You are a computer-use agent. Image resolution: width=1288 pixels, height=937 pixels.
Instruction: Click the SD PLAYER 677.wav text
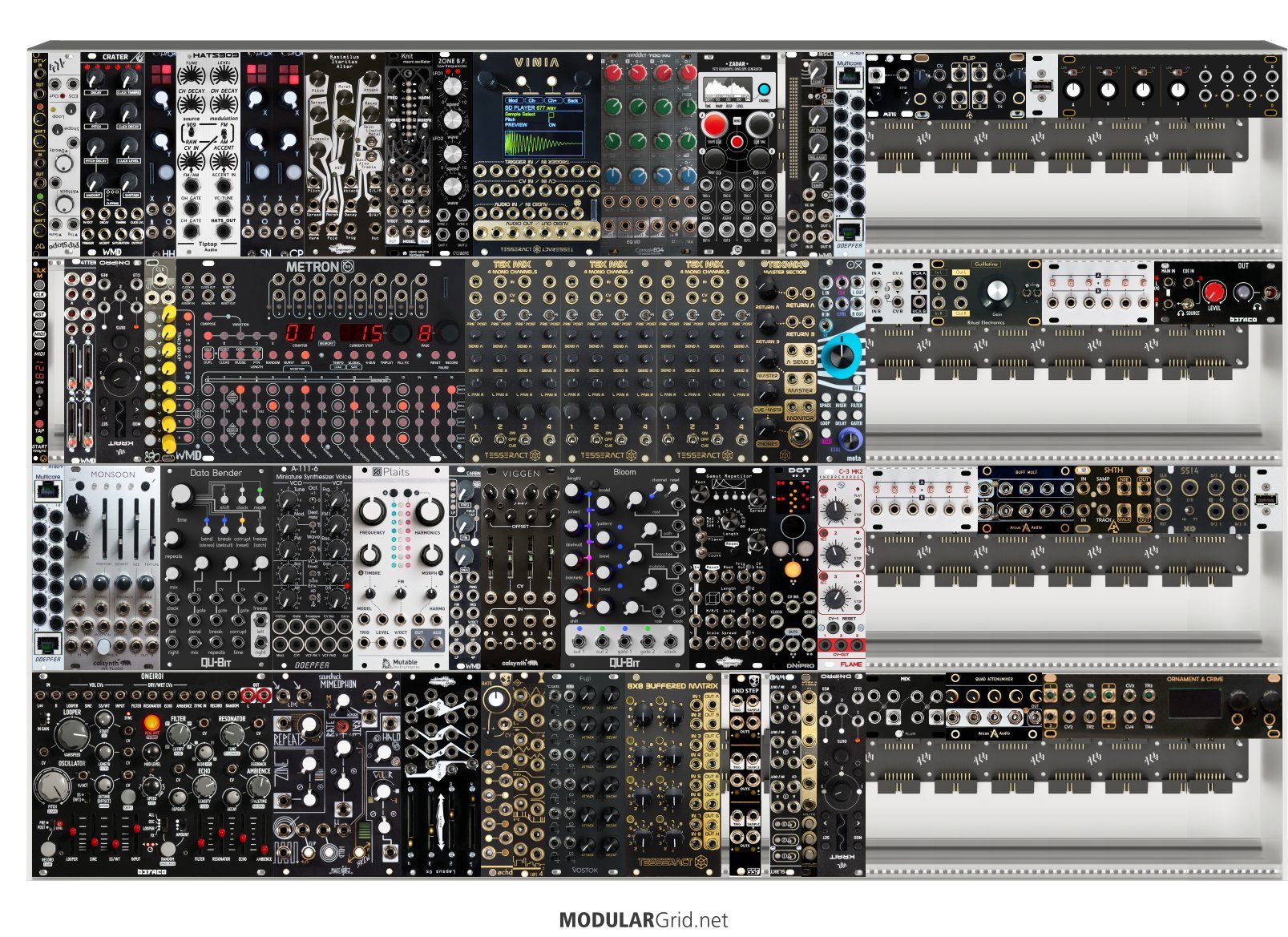point(531,107)
